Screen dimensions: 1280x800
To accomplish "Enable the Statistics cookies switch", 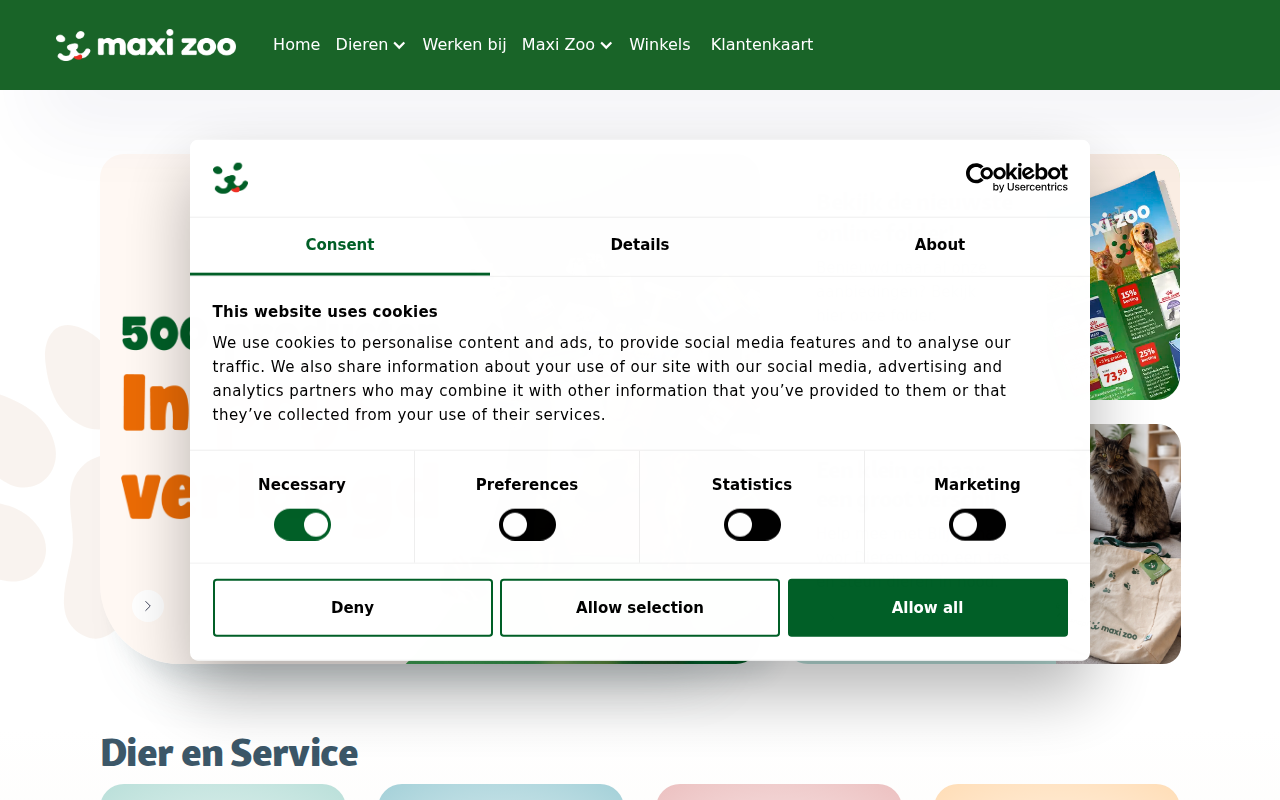I will click(752, 525).
